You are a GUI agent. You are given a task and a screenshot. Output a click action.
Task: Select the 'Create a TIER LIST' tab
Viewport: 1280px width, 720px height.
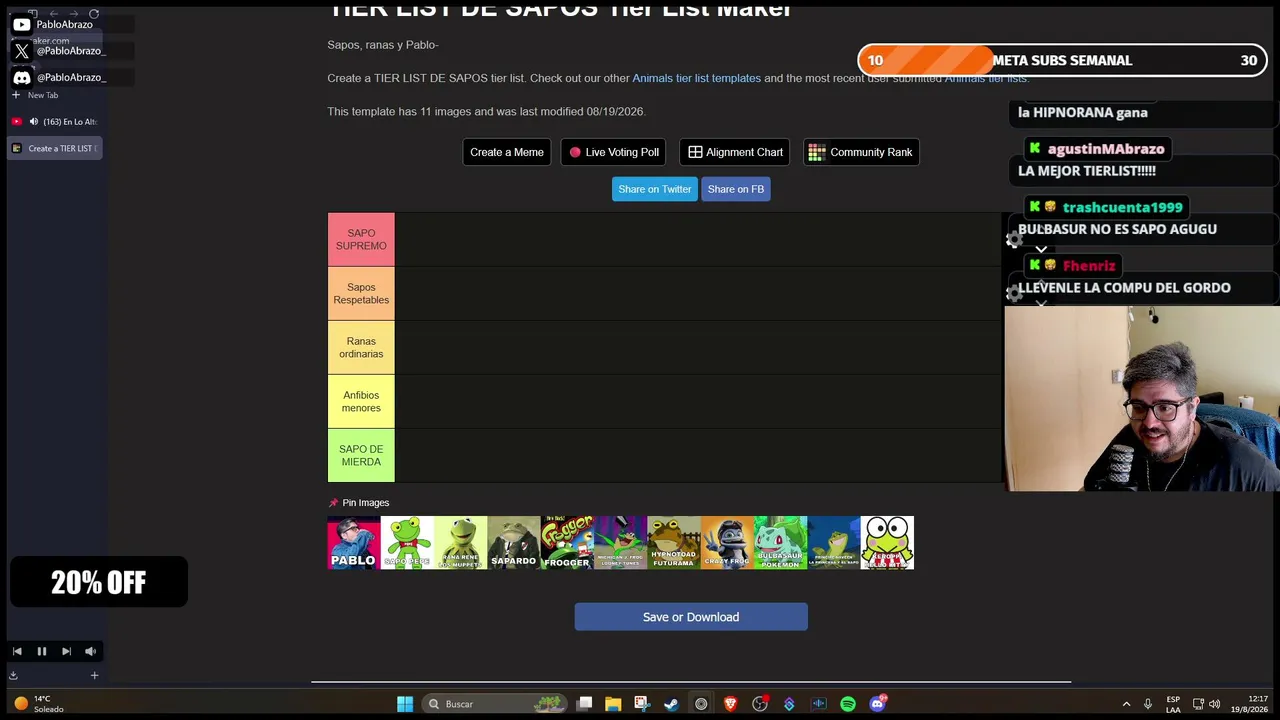pos(55,148)
